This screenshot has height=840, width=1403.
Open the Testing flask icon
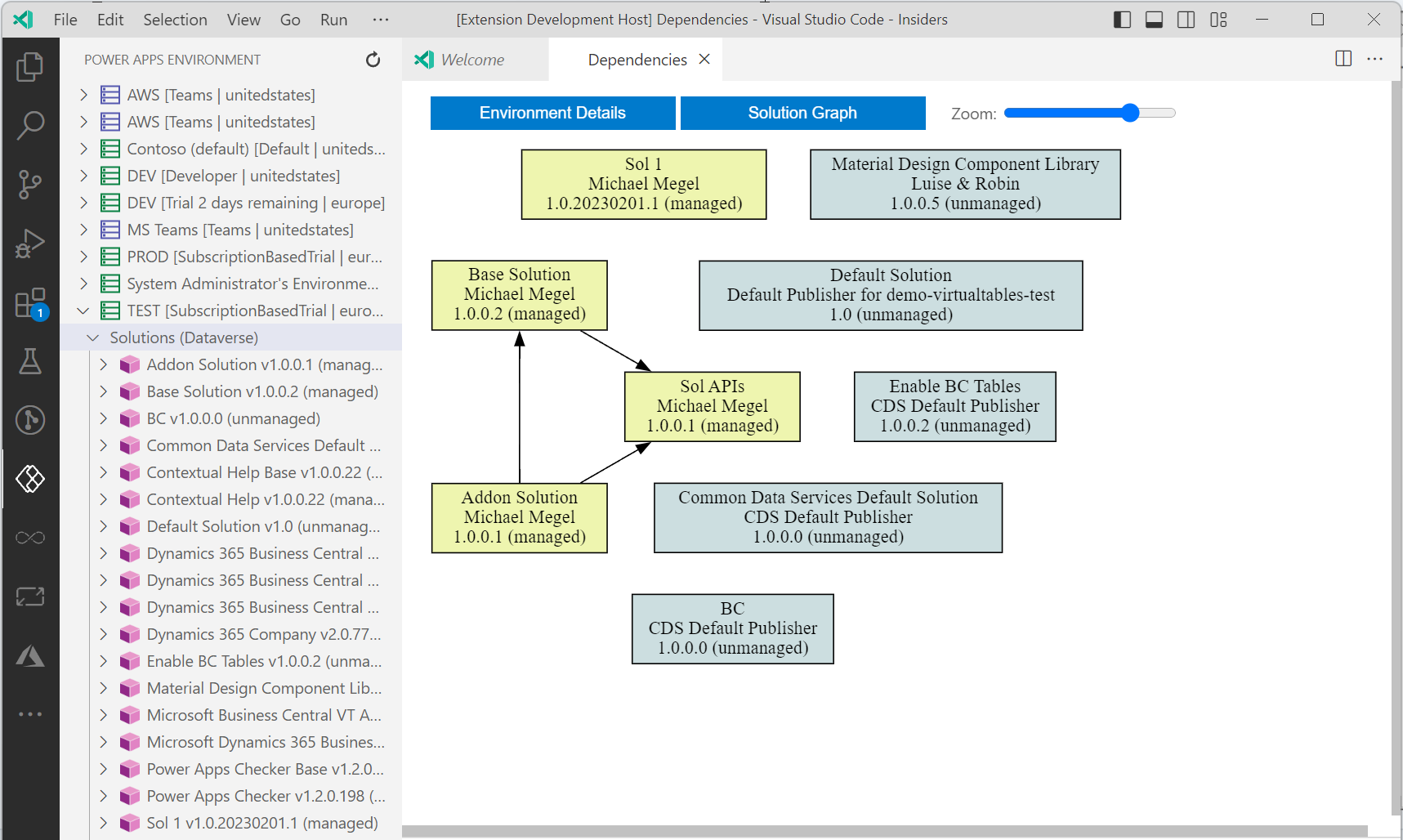30,361
